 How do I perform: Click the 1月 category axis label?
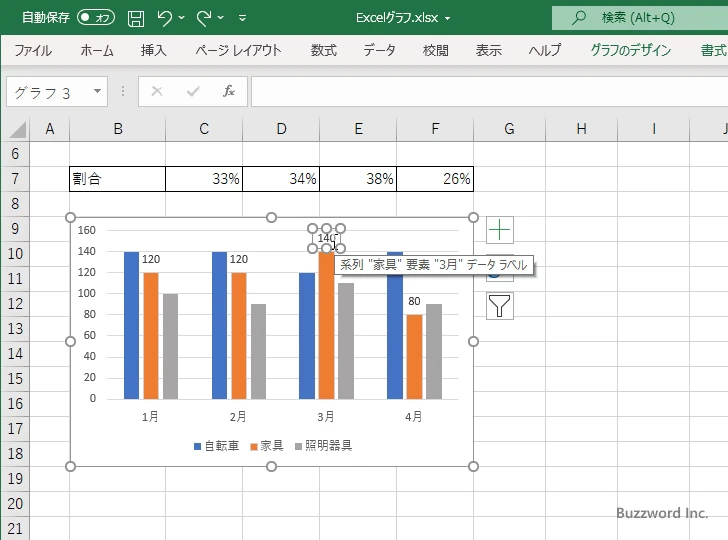(150, 416)
